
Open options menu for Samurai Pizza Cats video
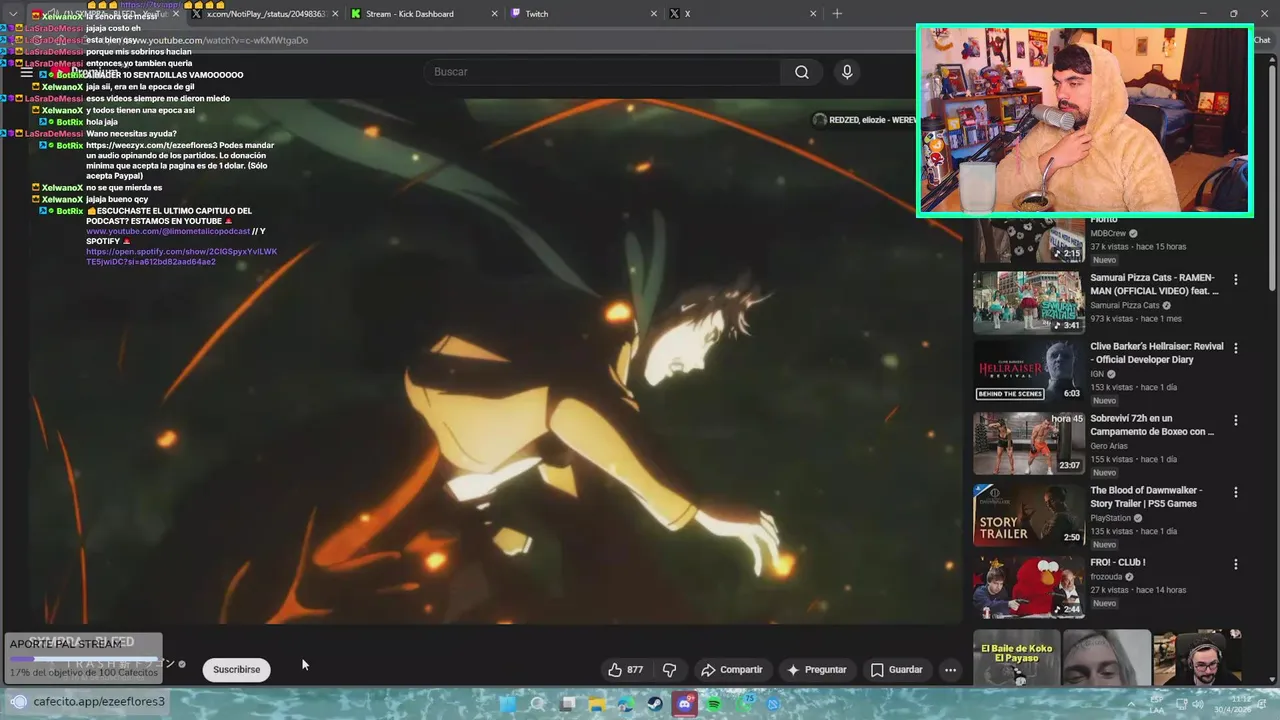1236,280
